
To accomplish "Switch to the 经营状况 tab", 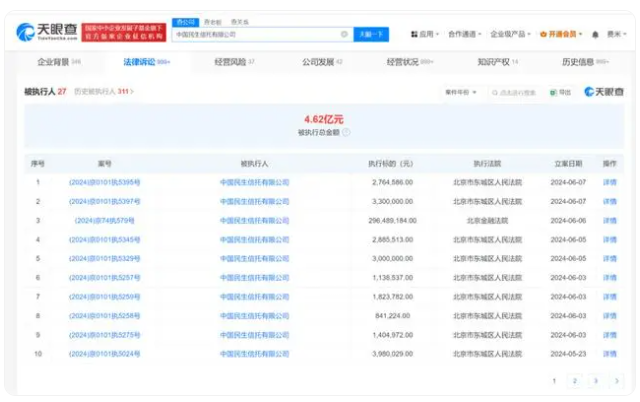I will [410, 62].
